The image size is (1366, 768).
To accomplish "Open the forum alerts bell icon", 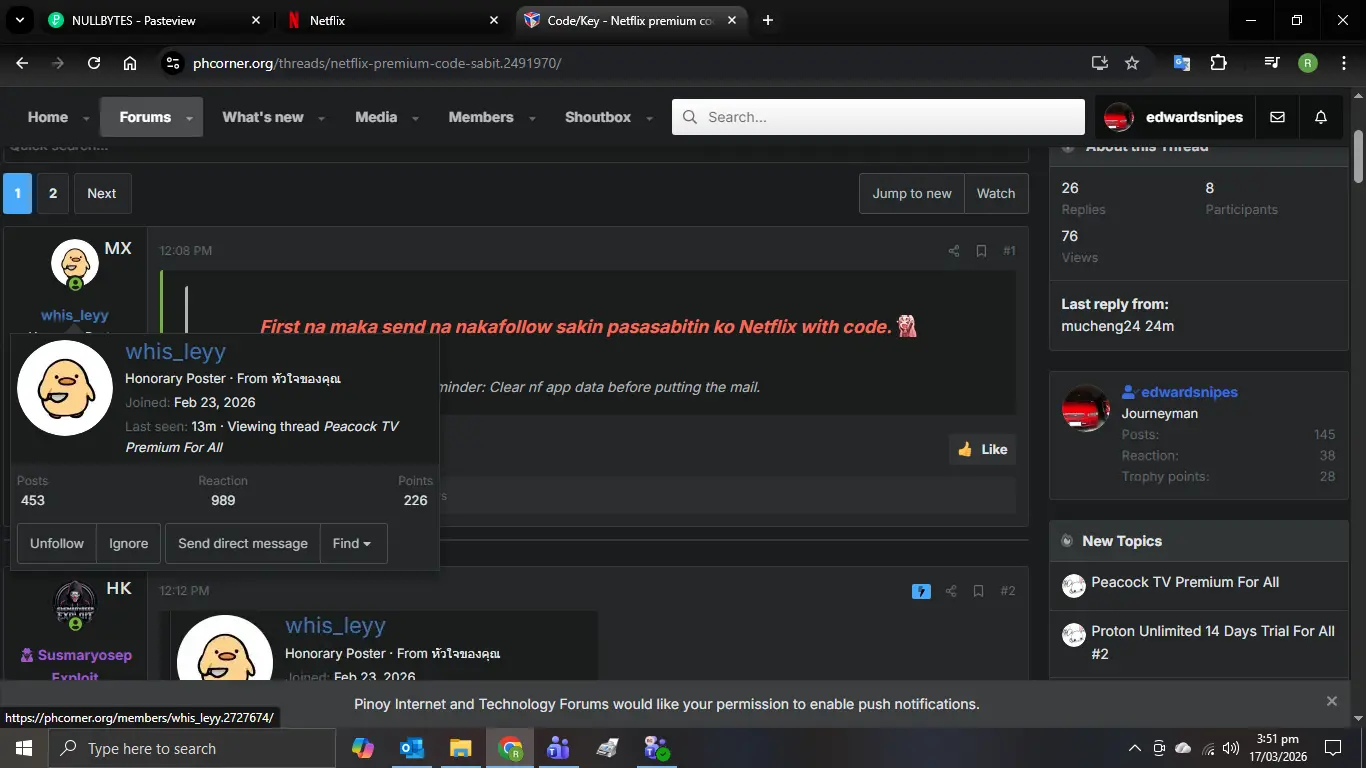I will (1321, 117).
